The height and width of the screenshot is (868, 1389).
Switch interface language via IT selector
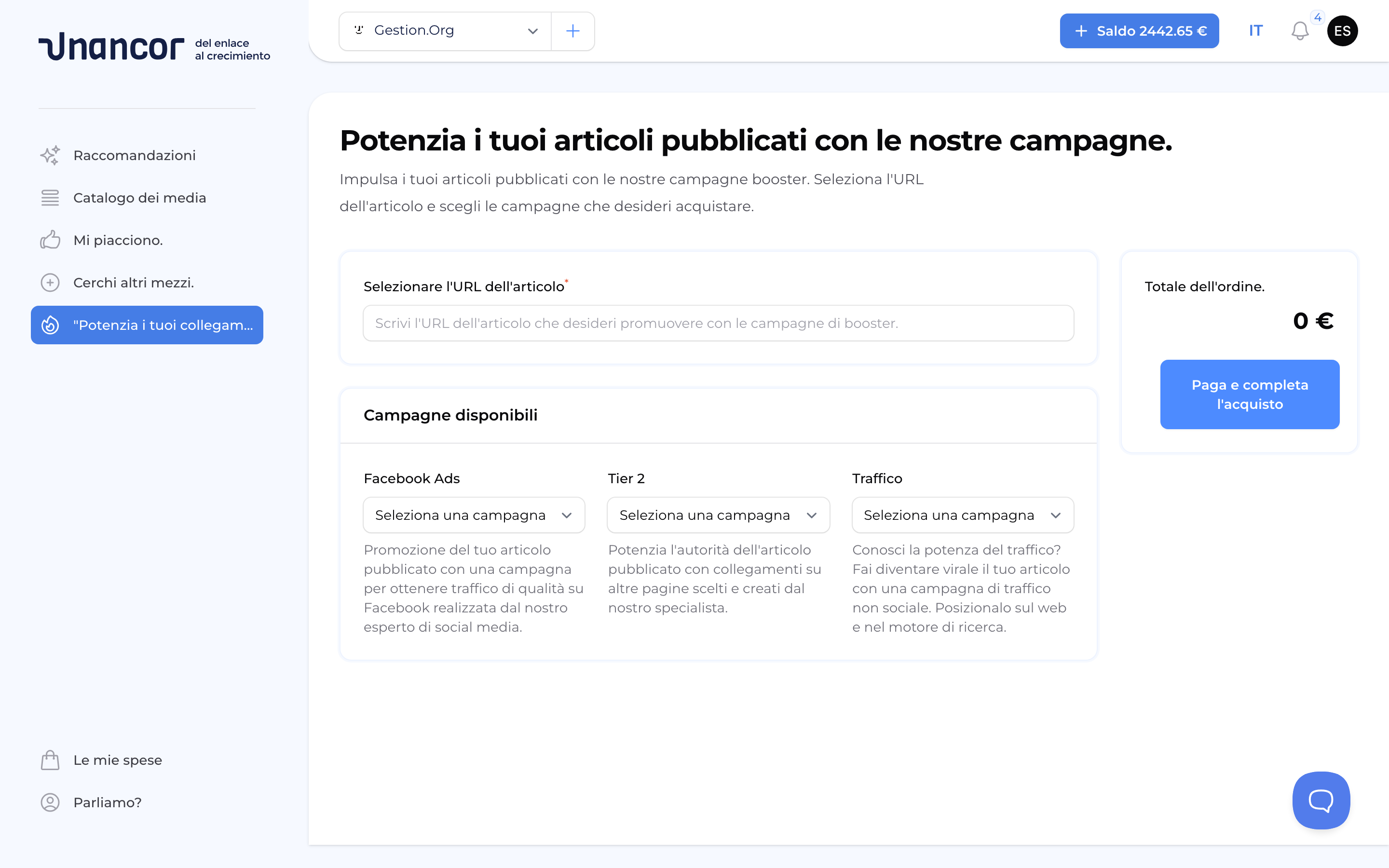pos(1256,31)
